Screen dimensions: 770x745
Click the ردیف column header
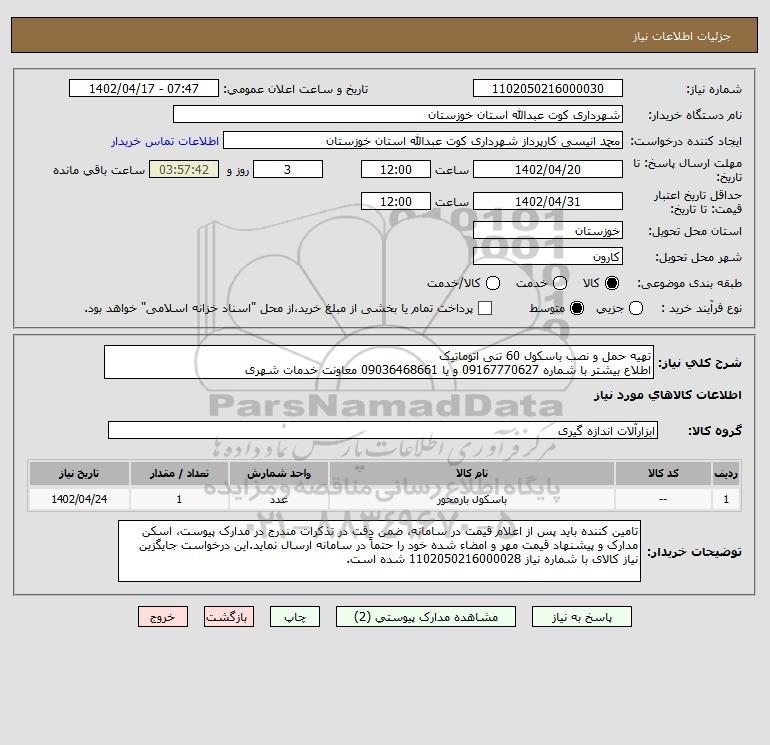(x=726, y=473)
